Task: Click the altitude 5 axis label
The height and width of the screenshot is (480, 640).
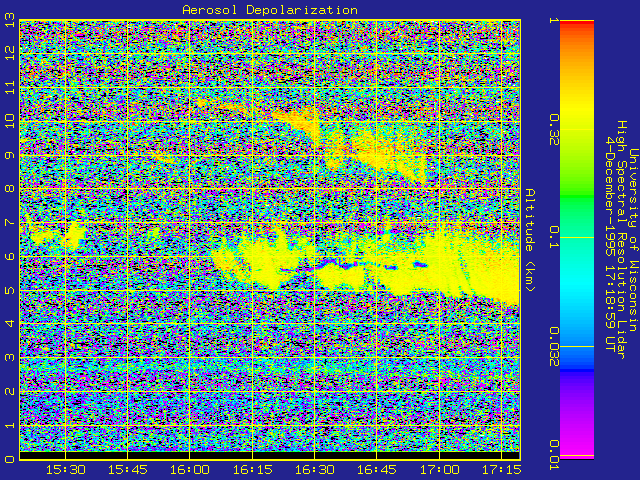Action: (10, 290)
